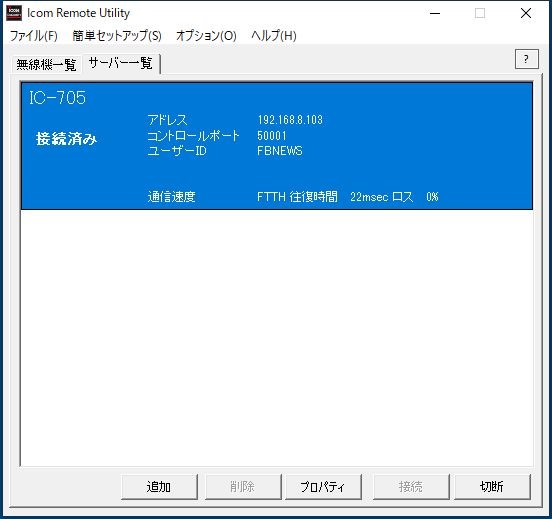Open プロパティ for the selected server

point(323,487)
